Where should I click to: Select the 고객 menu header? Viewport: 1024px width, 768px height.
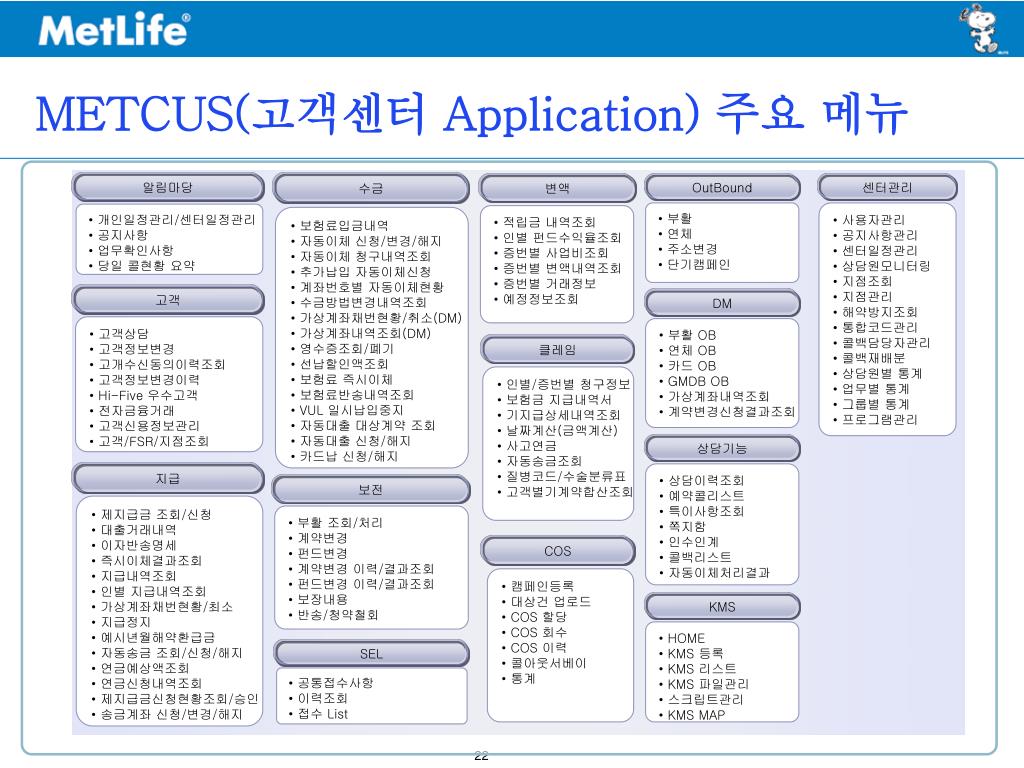(x=168, y=300)
